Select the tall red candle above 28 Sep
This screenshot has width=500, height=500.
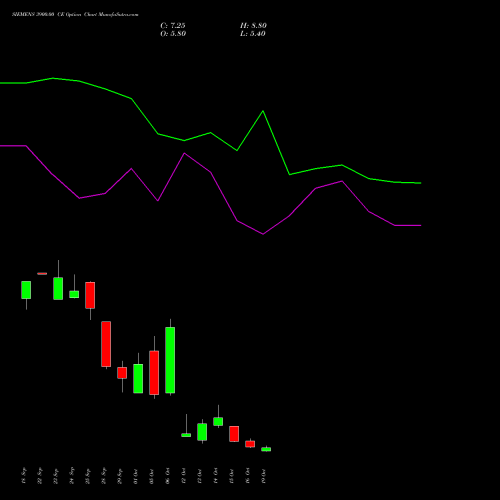[106, 344]
